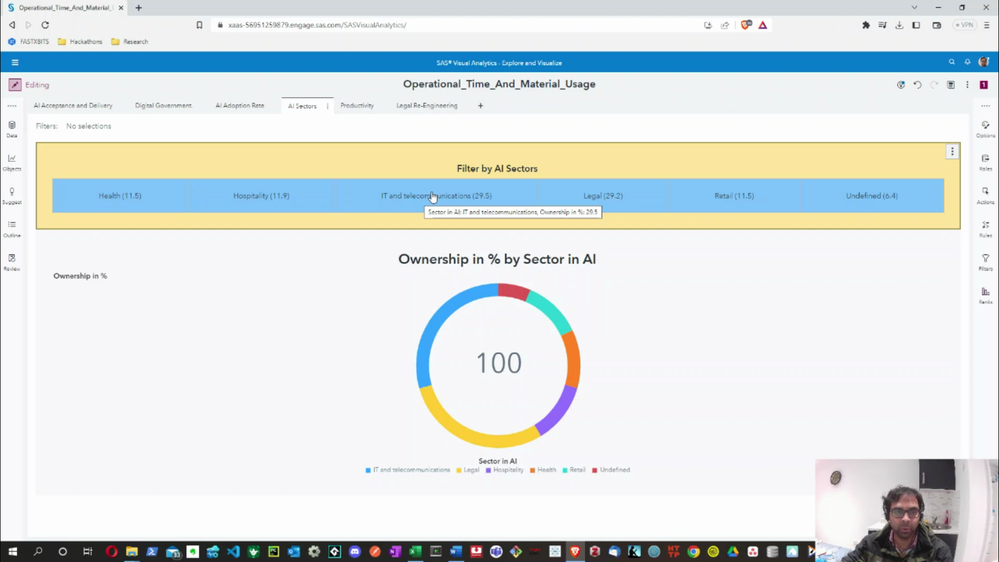Add a new page with plus button
Image resolution: width=999 pixels, height=562 pixels.
click(480, 106)
